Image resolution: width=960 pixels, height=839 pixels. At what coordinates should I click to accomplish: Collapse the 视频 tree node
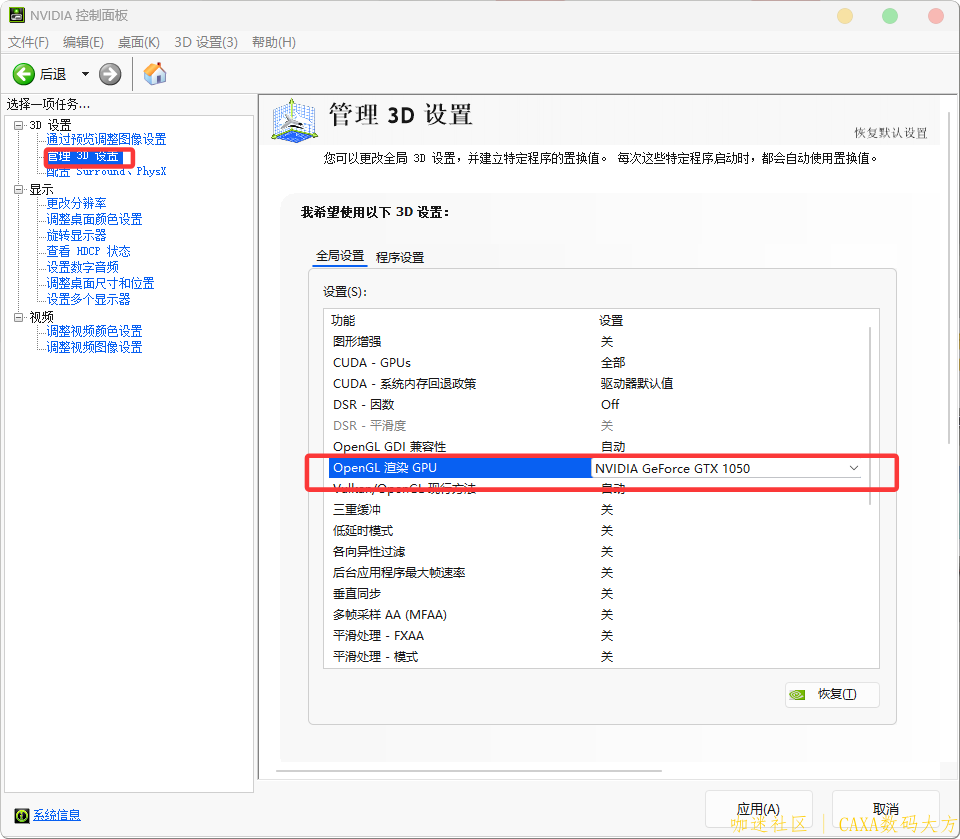click(x=18, y=317)
